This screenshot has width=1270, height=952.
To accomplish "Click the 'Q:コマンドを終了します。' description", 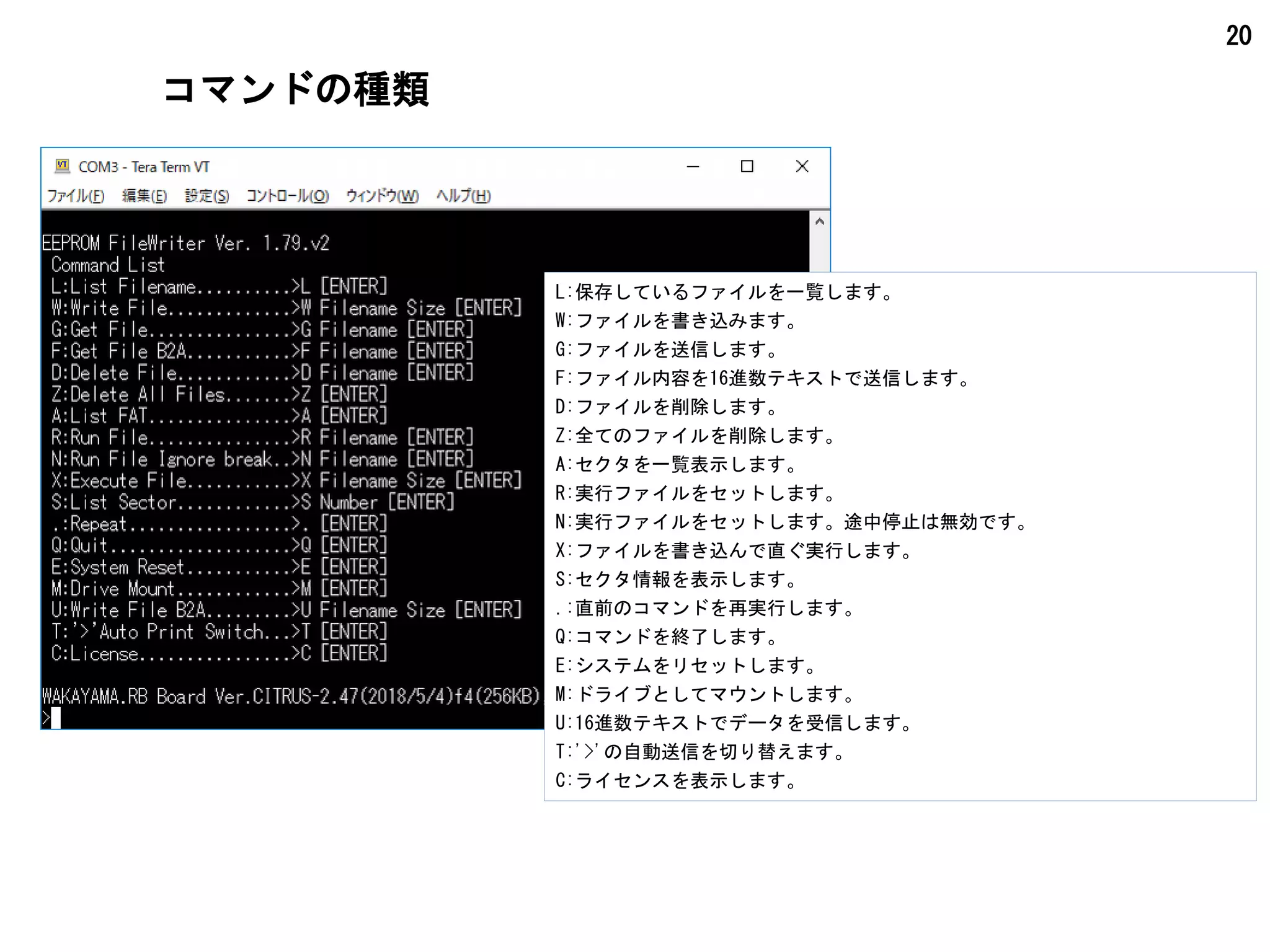I will click(x=667, y=637).
